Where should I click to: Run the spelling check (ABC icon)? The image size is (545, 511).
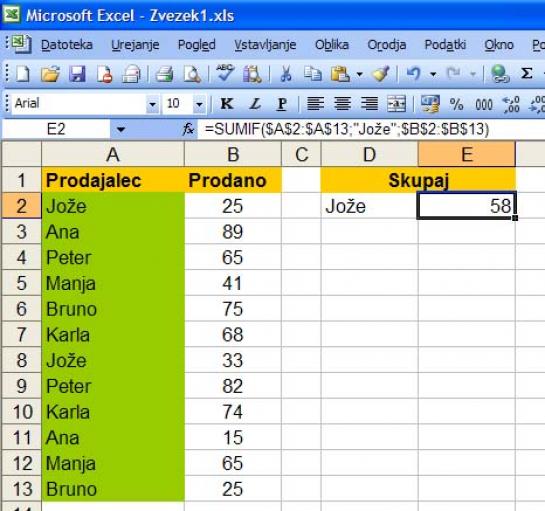225,73
